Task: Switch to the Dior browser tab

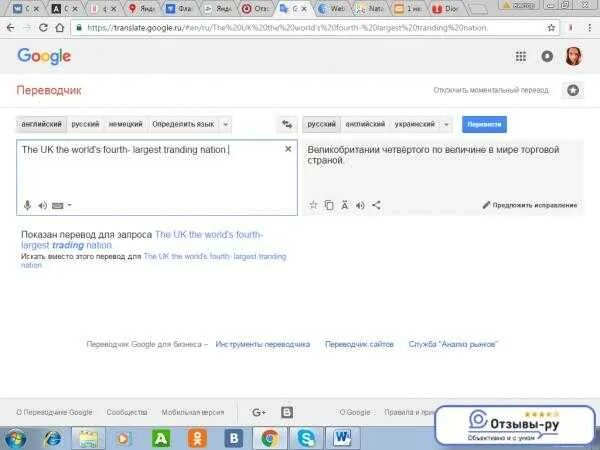Action: click(446, 8)
